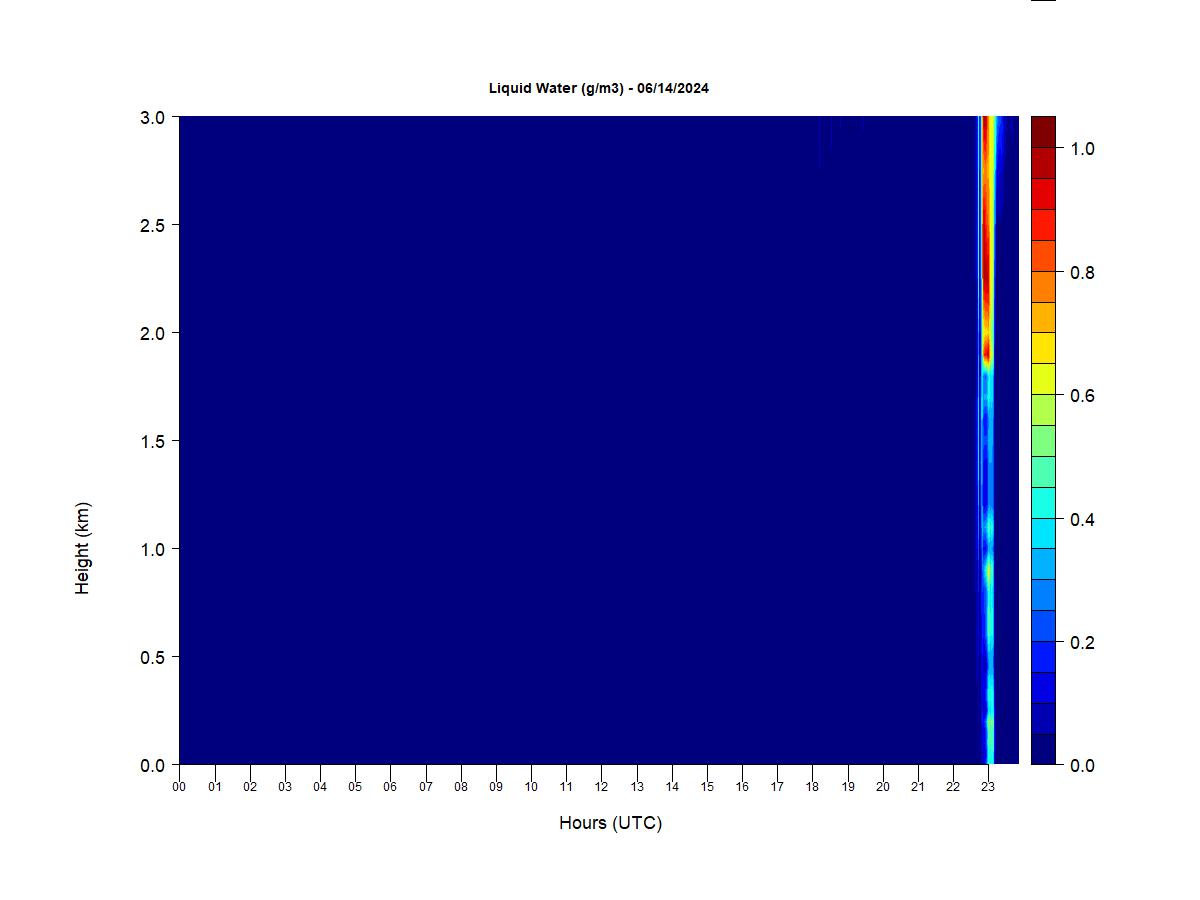Click hour tick label '17'
Viewport: 1200px width, 900px height.
pyautogui.click(x=777, y=786)
